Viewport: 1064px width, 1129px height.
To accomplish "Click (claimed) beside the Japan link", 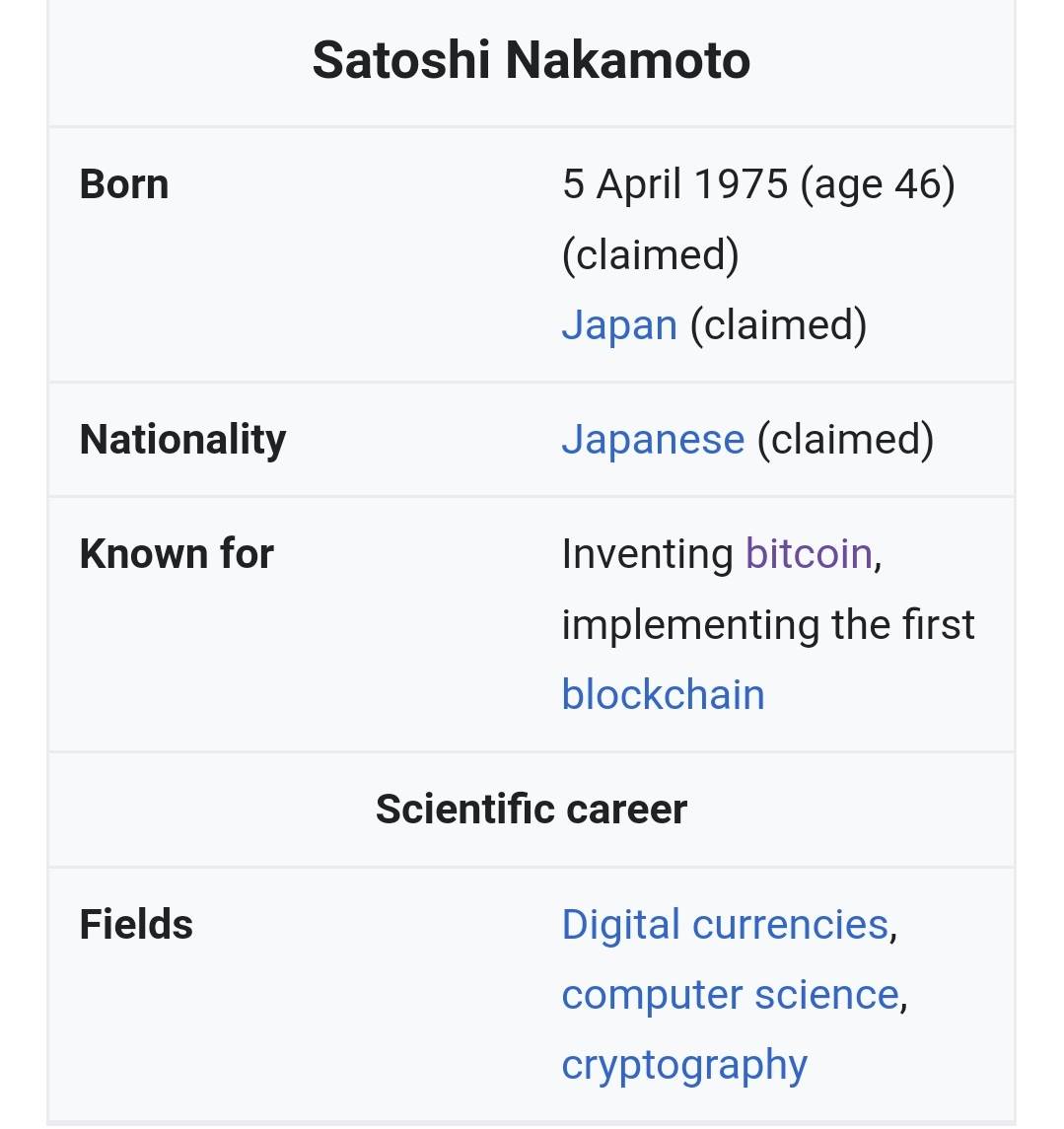I will (778, 324).
